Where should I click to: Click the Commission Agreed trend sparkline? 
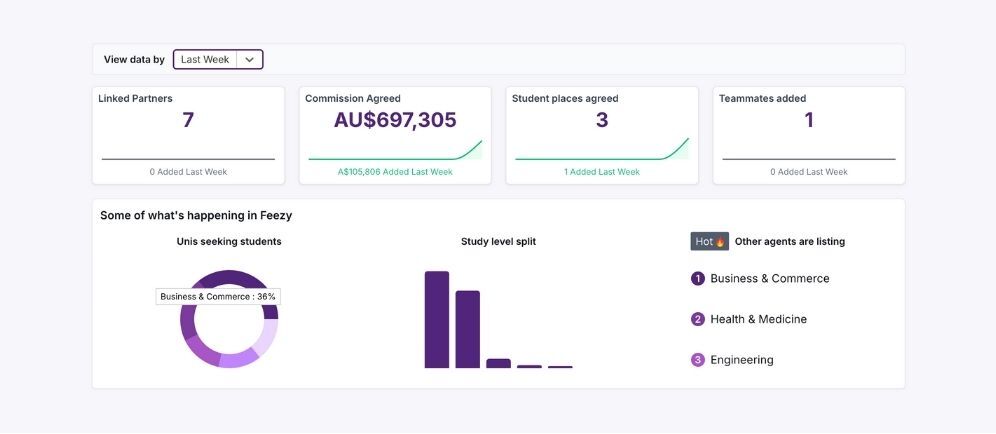point(440,154)
